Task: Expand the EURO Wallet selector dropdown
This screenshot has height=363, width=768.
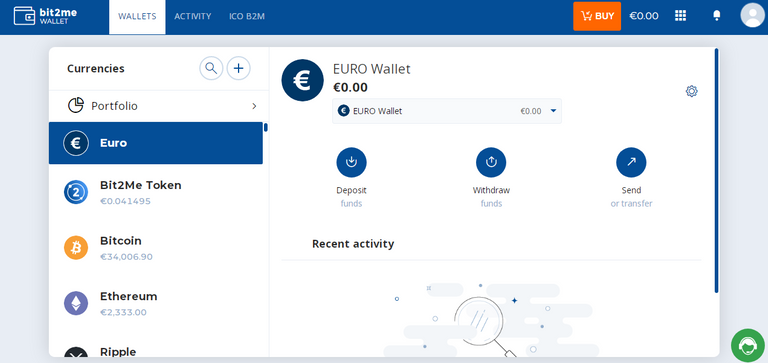Action: point(447,111)
